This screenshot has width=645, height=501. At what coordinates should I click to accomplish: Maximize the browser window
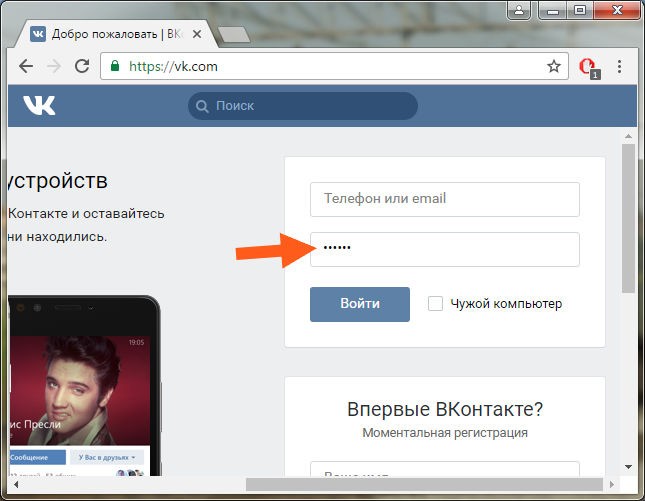pos(580,9)
